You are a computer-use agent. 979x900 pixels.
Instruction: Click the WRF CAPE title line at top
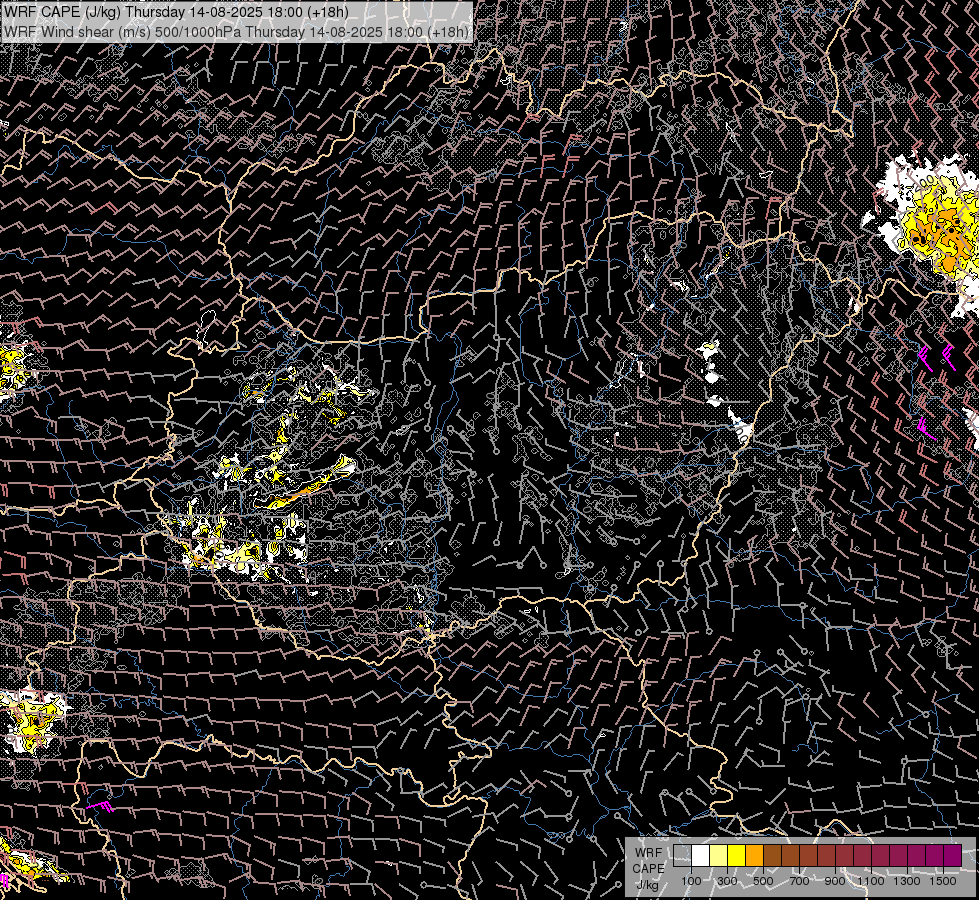pyautogui.click(x=176, y=12)
